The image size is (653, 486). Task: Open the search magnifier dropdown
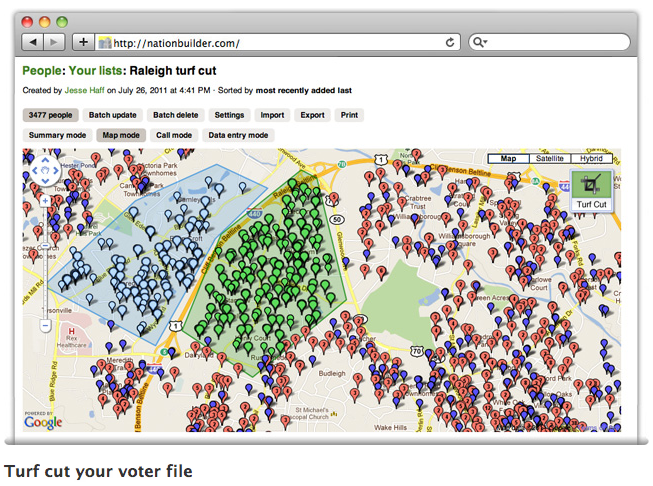point(479,43)
